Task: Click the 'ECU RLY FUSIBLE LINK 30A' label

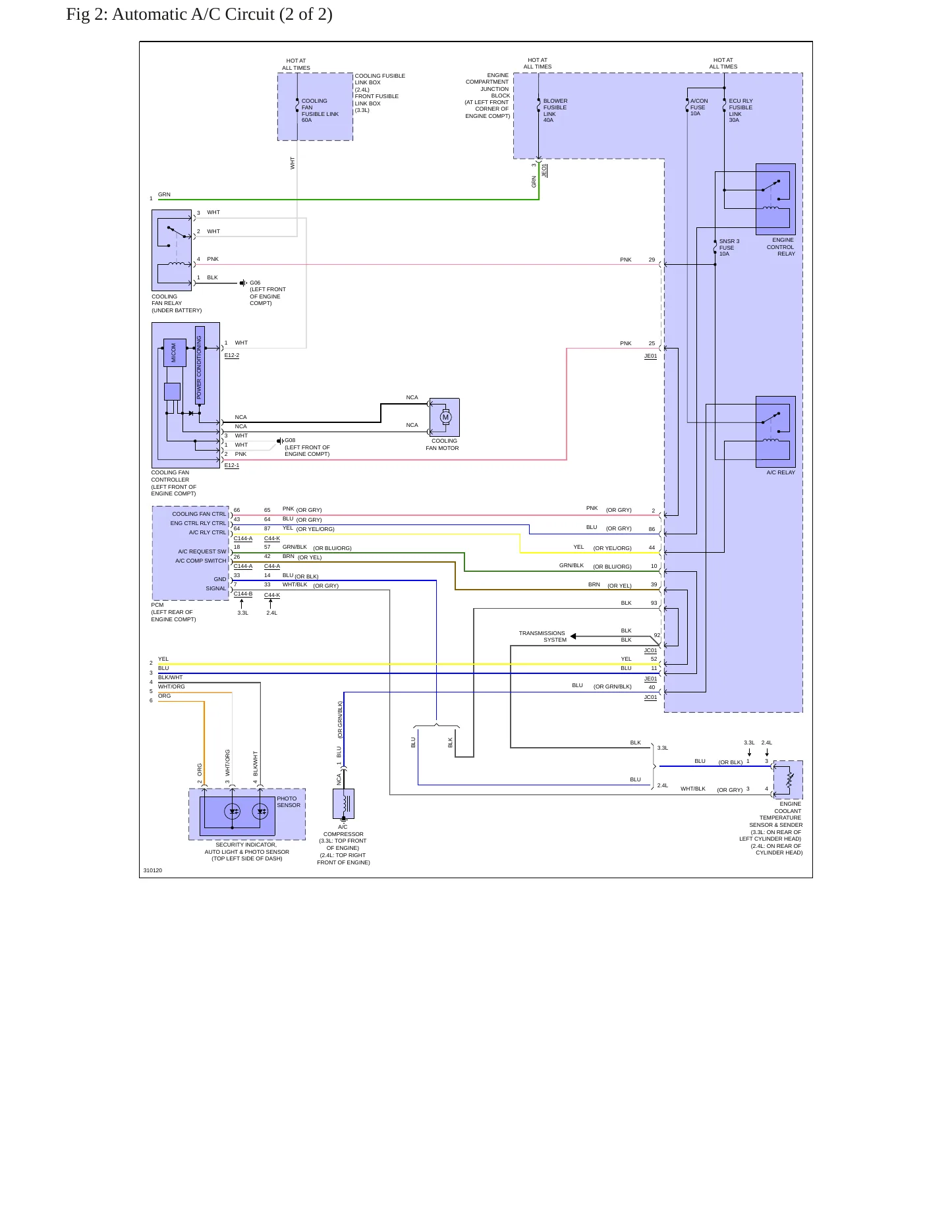Action: 741,111
